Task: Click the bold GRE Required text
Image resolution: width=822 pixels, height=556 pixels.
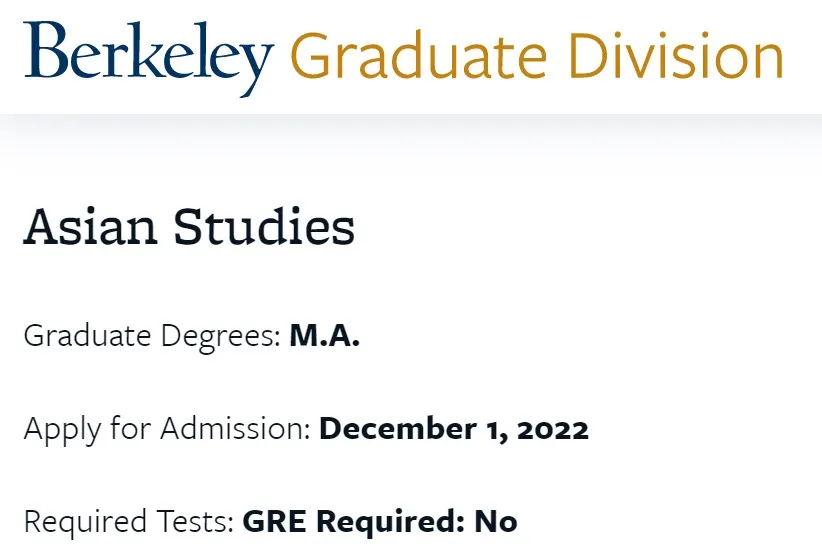Action: pos(353,521)
